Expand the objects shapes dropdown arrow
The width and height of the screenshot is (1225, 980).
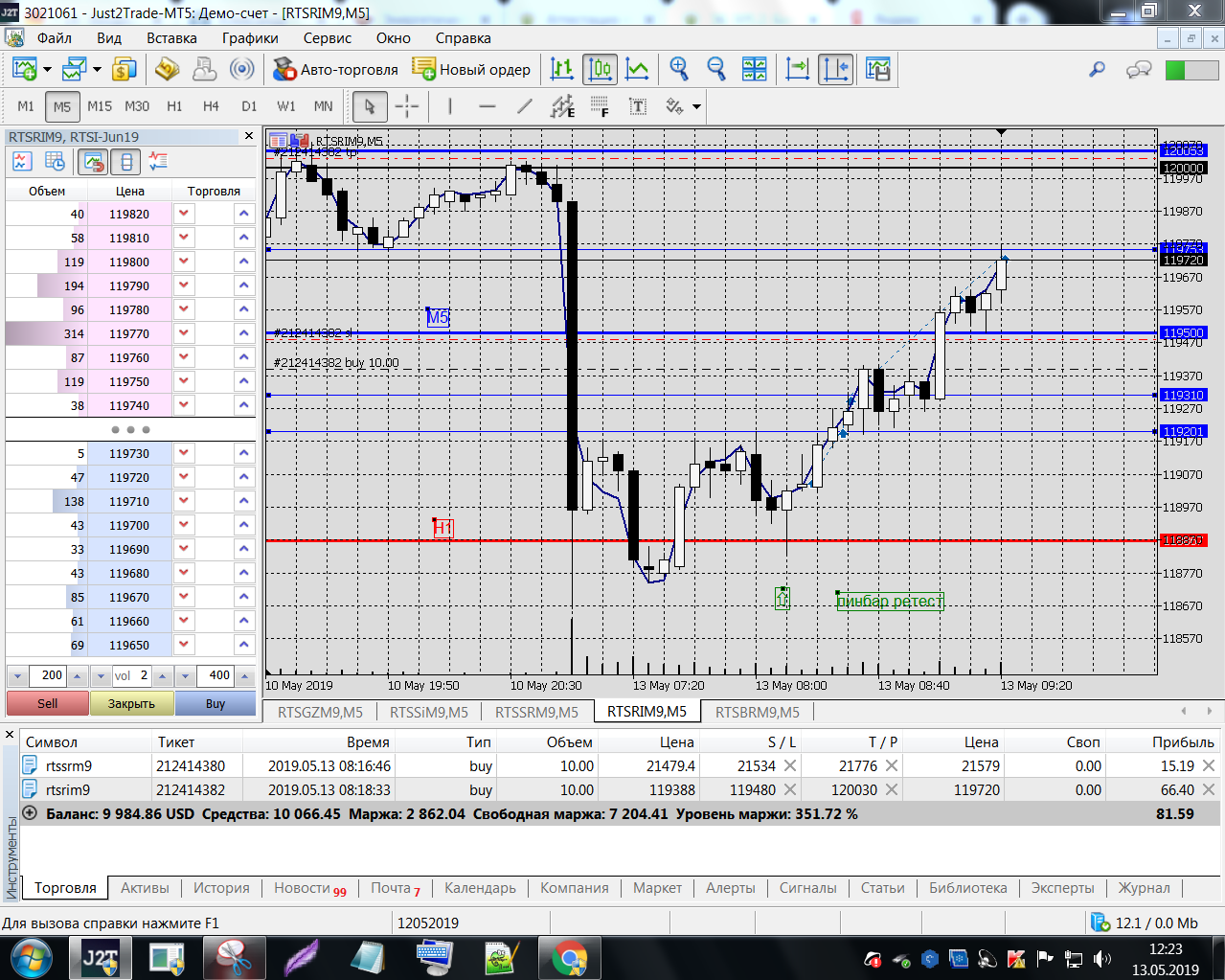click(x=696, y=106)
